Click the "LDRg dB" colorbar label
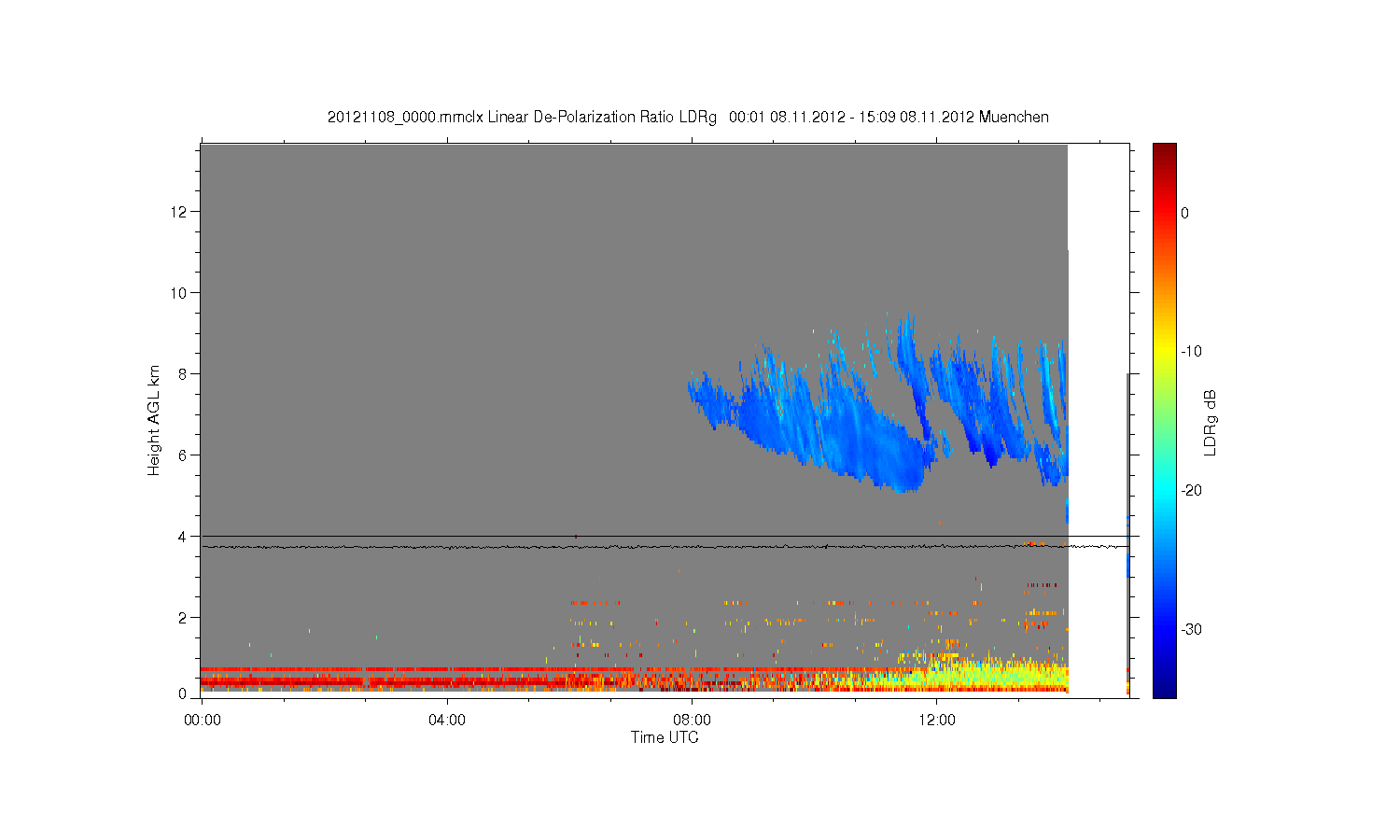This screenshot has width=1400, height=840. click(x=1211, y=422)
